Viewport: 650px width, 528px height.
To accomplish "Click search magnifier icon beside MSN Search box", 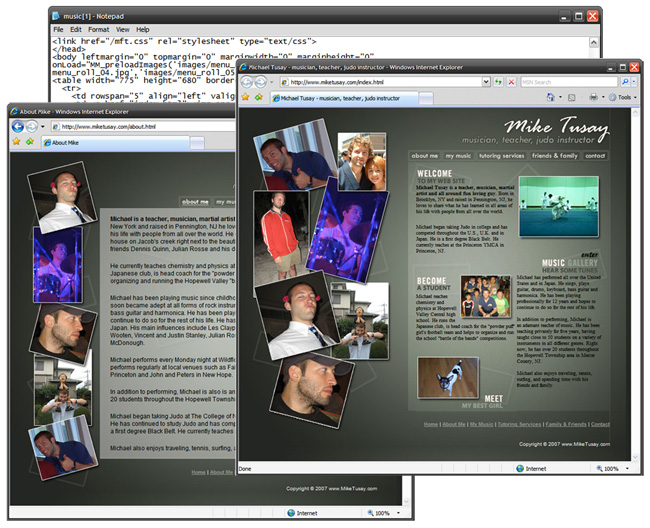I will pos(625,82).
